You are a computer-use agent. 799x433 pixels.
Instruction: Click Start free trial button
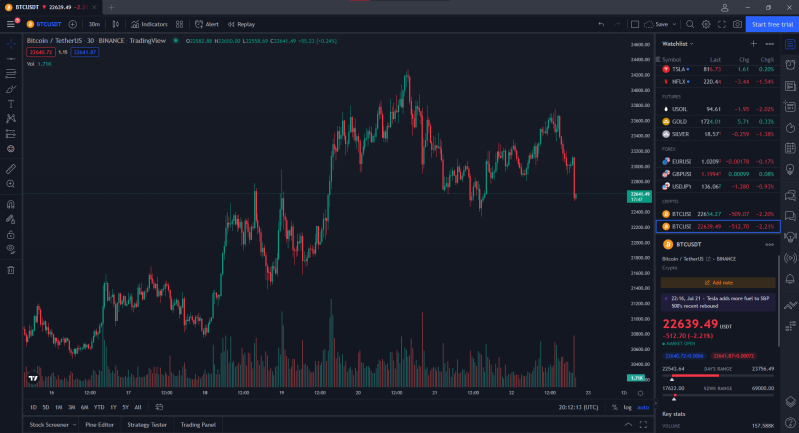(772, 24)
